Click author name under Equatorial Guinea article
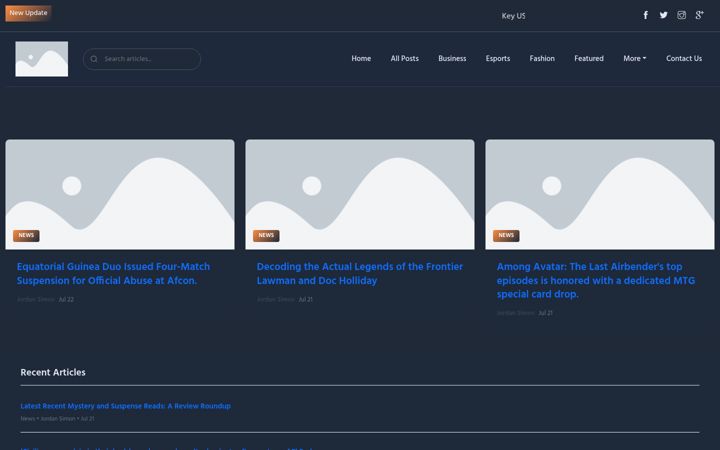 coord(36,299)
